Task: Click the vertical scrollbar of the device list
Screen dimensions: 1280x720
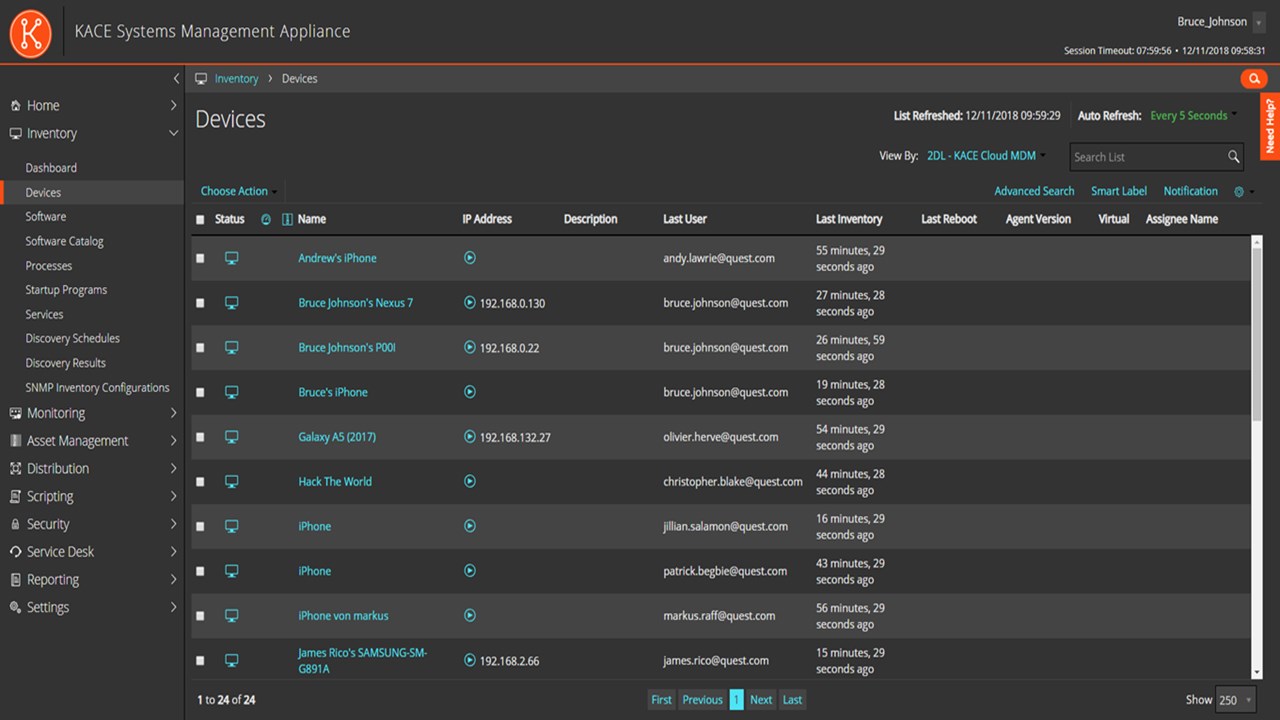Action: (1256, 330)
